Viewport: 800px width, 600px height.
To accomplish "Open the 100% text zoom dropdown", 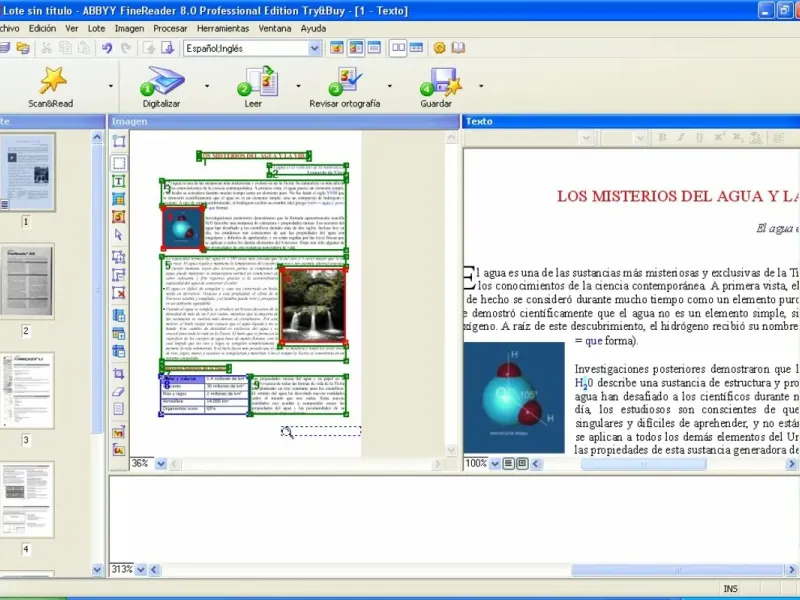I will (494, 464).
